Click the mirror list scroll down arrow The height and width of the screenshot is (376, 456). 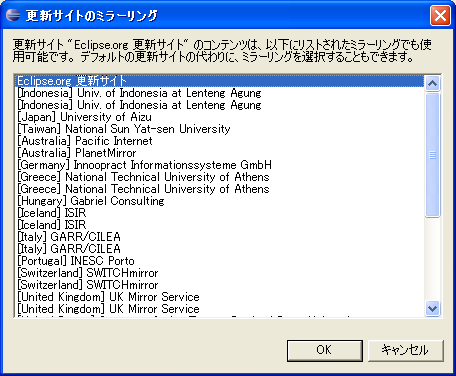tap(433, 308)
